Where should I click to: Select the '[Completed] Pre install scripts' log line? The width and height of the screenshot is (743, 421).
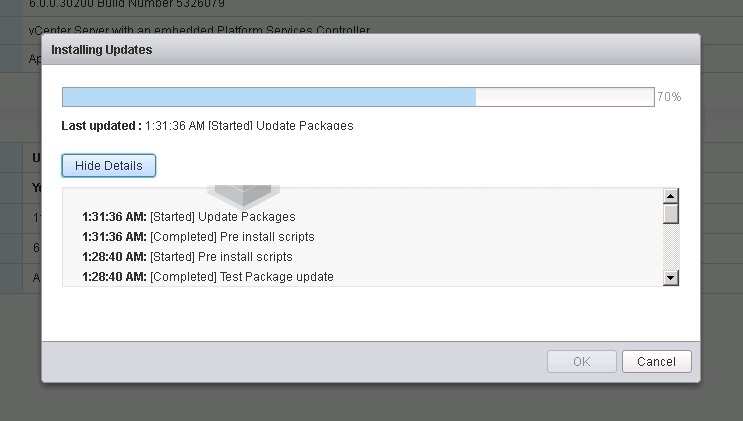tap(198, 237)
